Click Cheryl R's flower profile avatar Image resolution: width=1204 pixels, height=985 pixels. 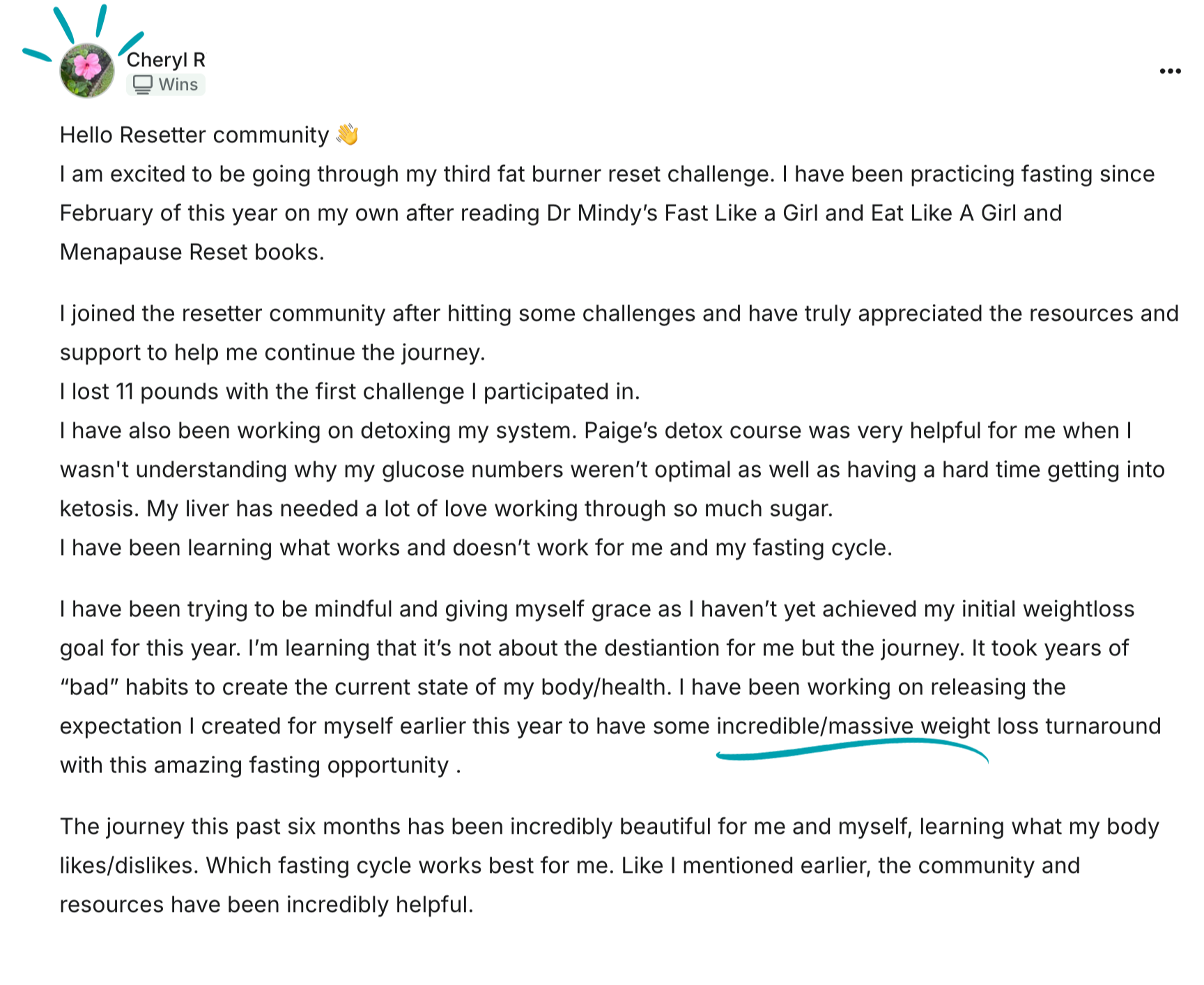pos(87,70)
